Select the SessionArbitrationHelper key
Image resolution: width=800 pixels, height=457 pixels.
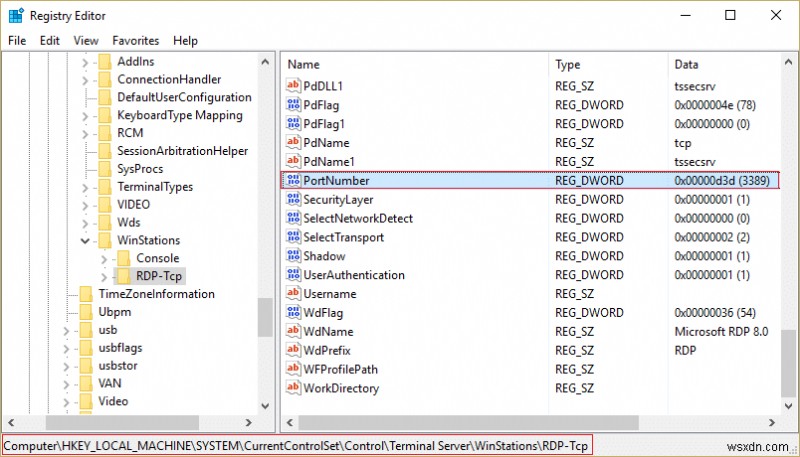coord(183,150)
